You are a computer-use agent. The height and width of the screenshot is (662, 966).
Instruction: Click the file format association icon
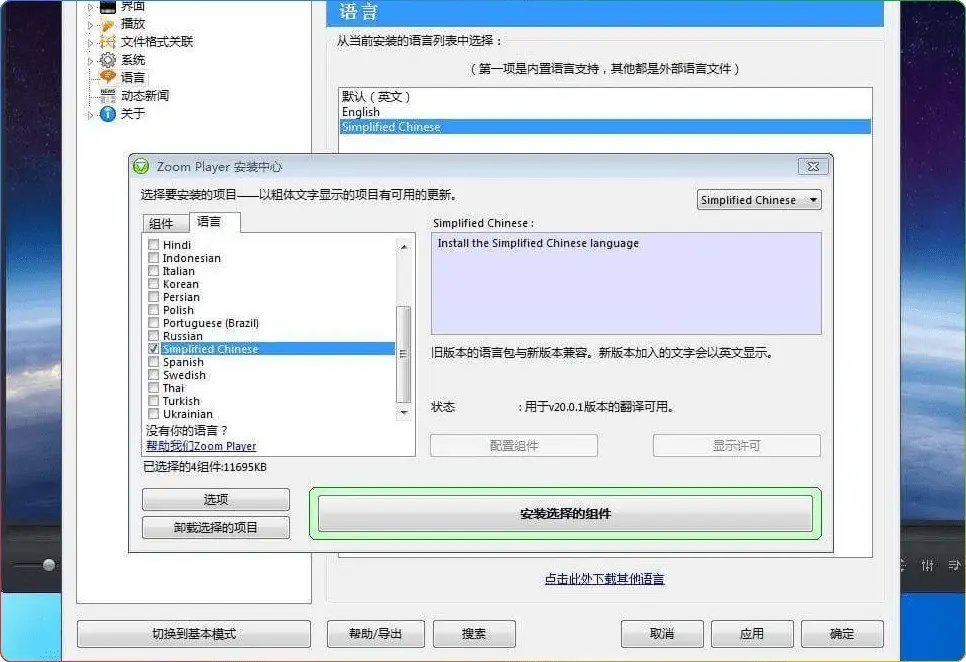point(108,42)
